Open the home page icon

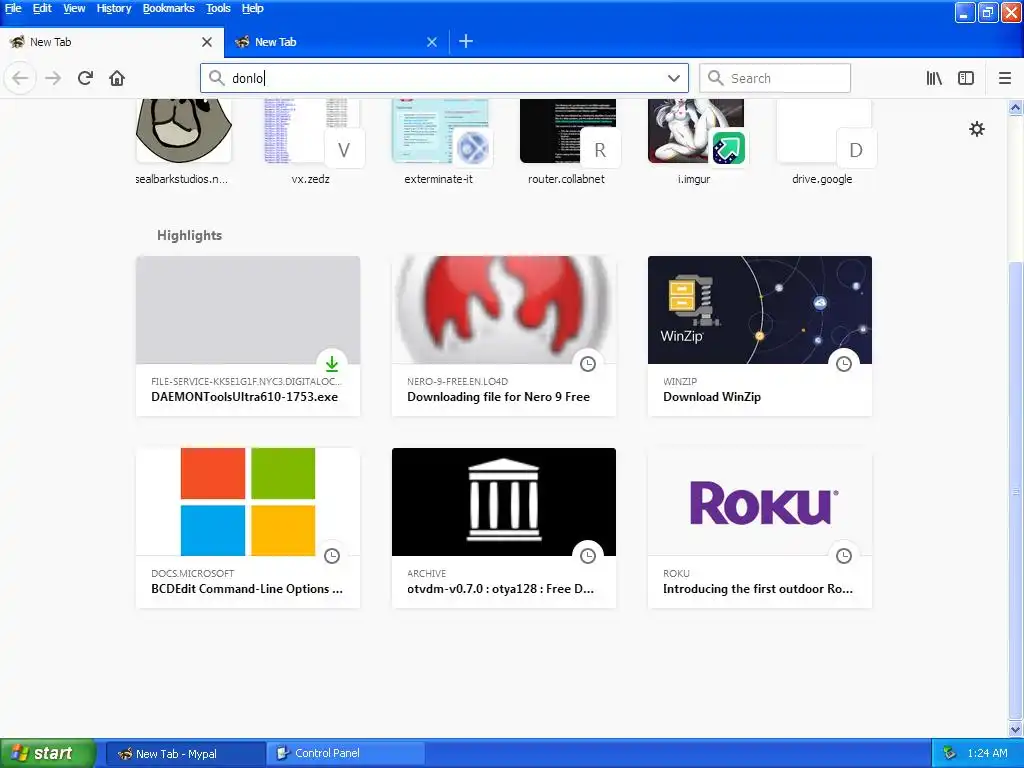[117, 78]
